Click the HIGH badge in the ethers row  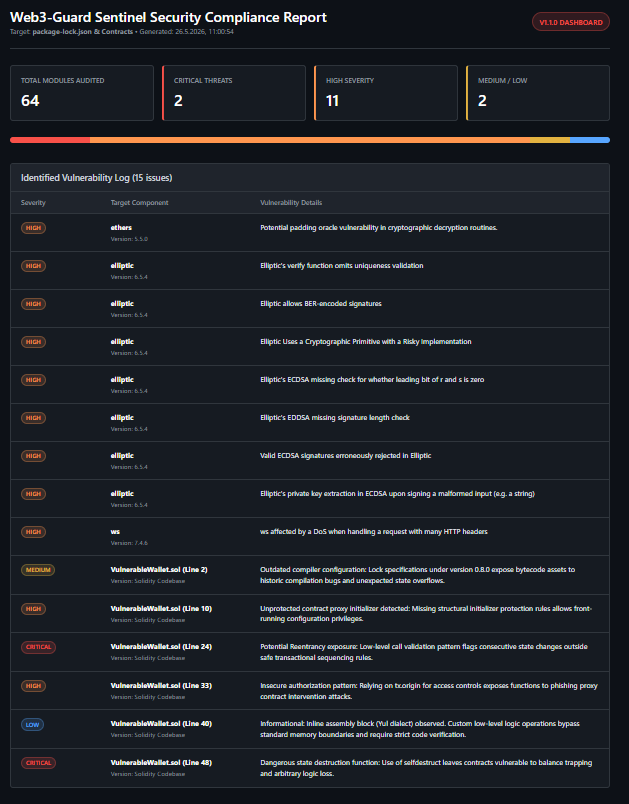point(33,228)
